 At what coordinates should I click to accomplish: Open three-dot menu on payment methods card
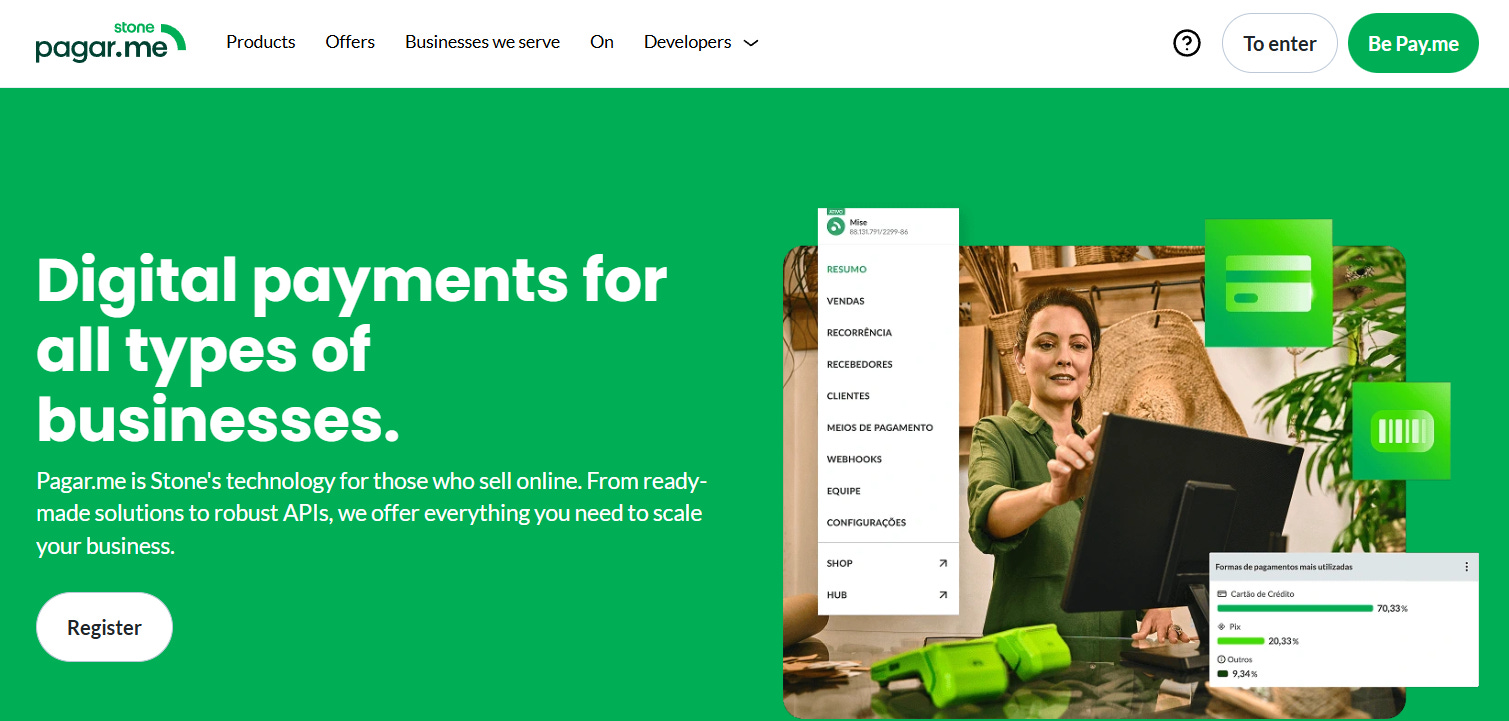click(1467, 567)
